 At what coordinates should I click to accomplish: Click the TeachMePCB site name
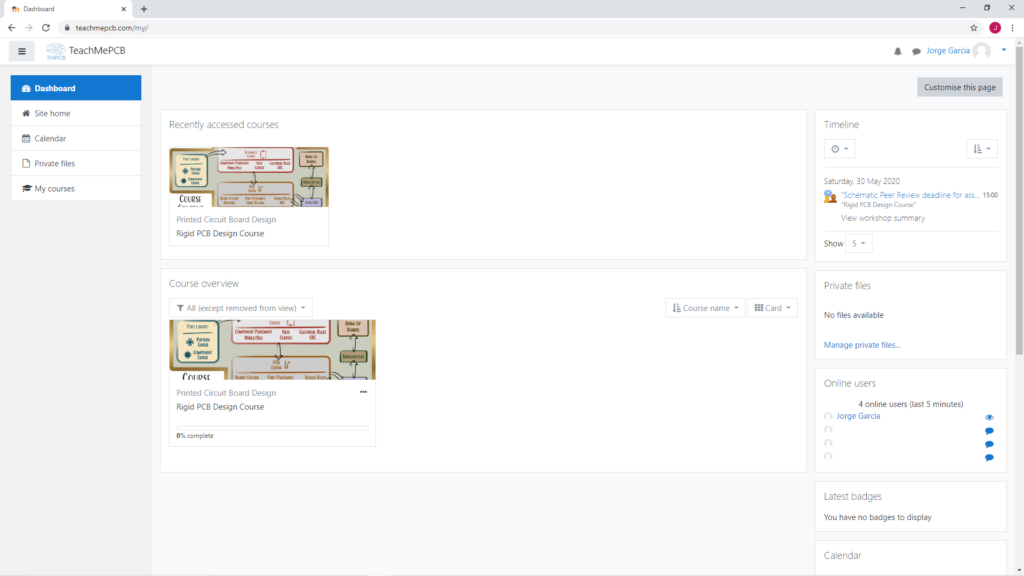coord(97,50)
